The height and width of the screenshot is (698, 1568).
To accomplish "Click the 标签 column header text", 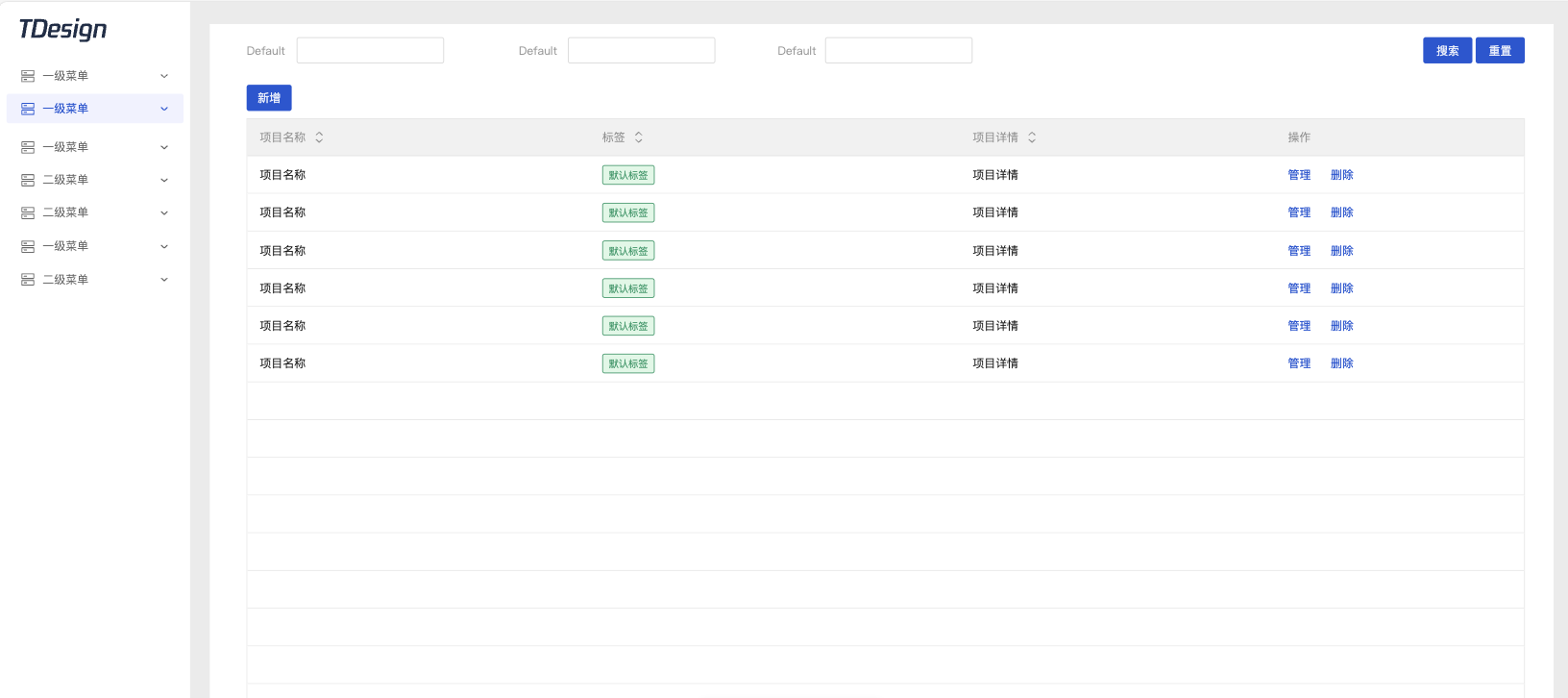I will click(x=614, y=137).
